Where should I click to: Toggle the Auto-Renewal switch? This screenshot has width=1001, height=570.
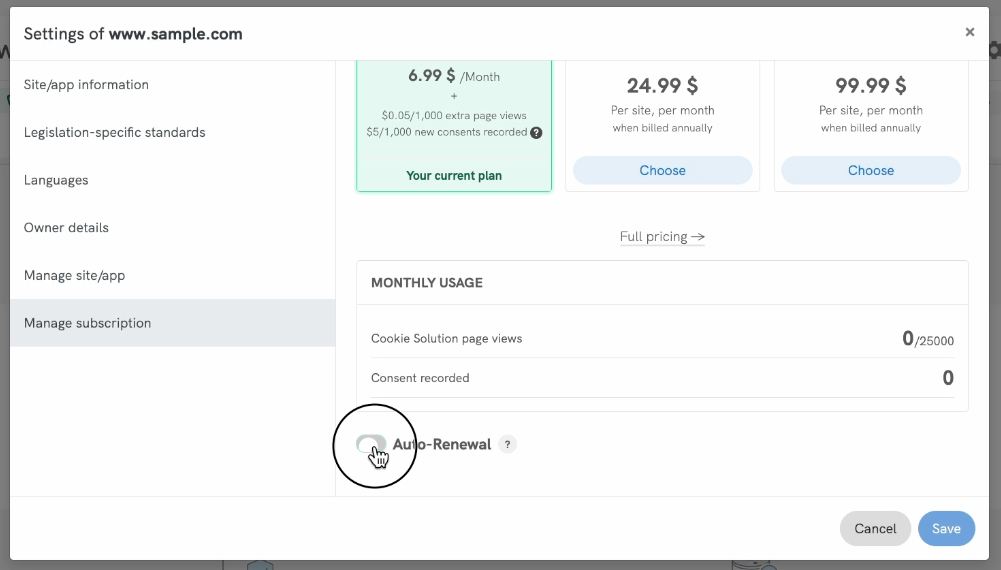[372, 445]
